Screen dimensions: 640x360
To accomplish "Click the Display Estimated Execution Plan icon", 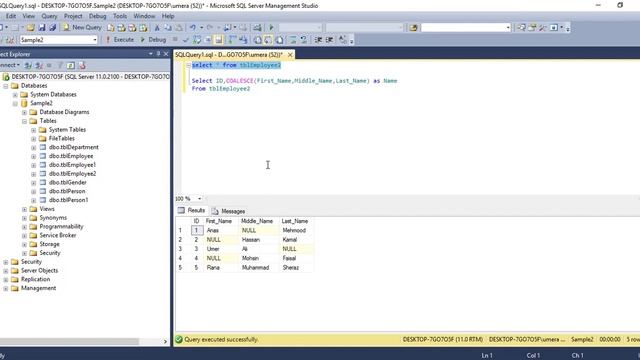I will click(197, 40).
